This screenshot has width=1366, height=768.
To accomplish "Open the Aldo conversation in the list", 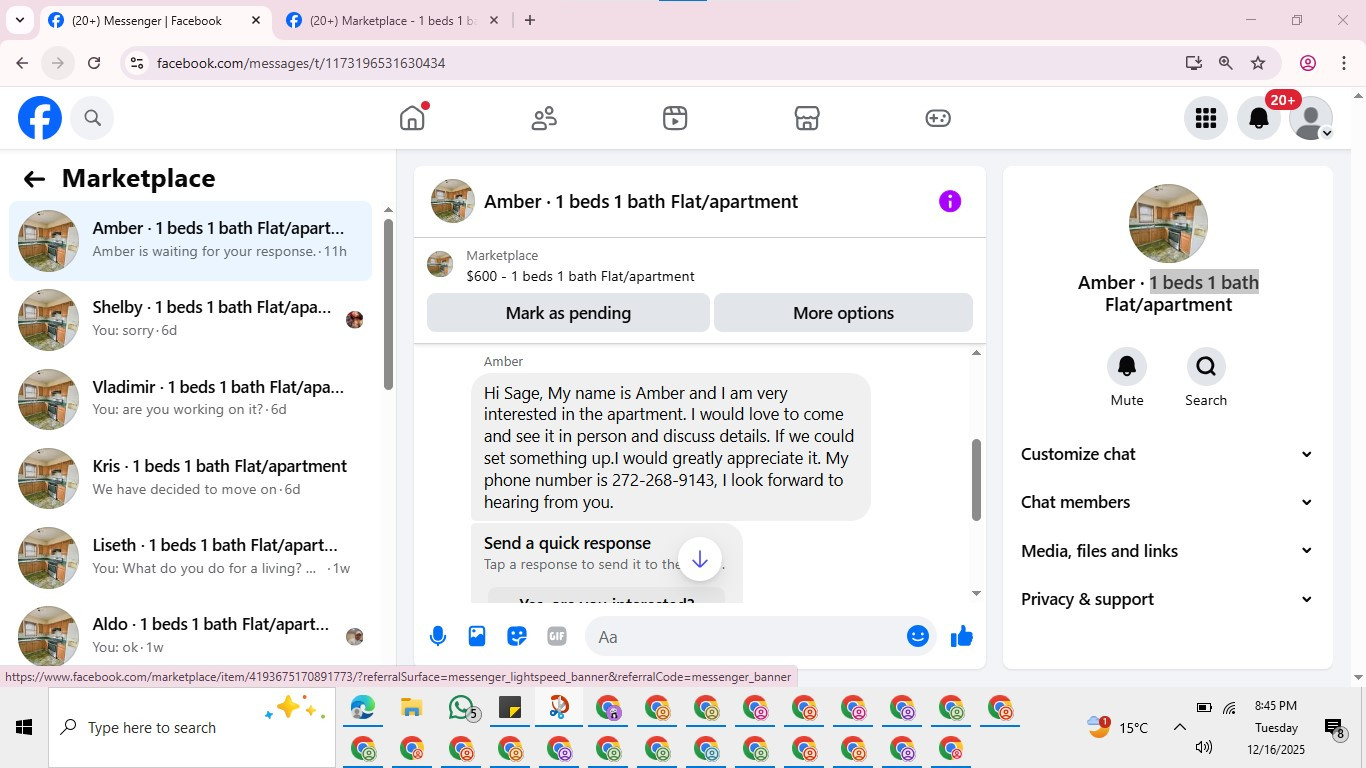I will point(190,635).
